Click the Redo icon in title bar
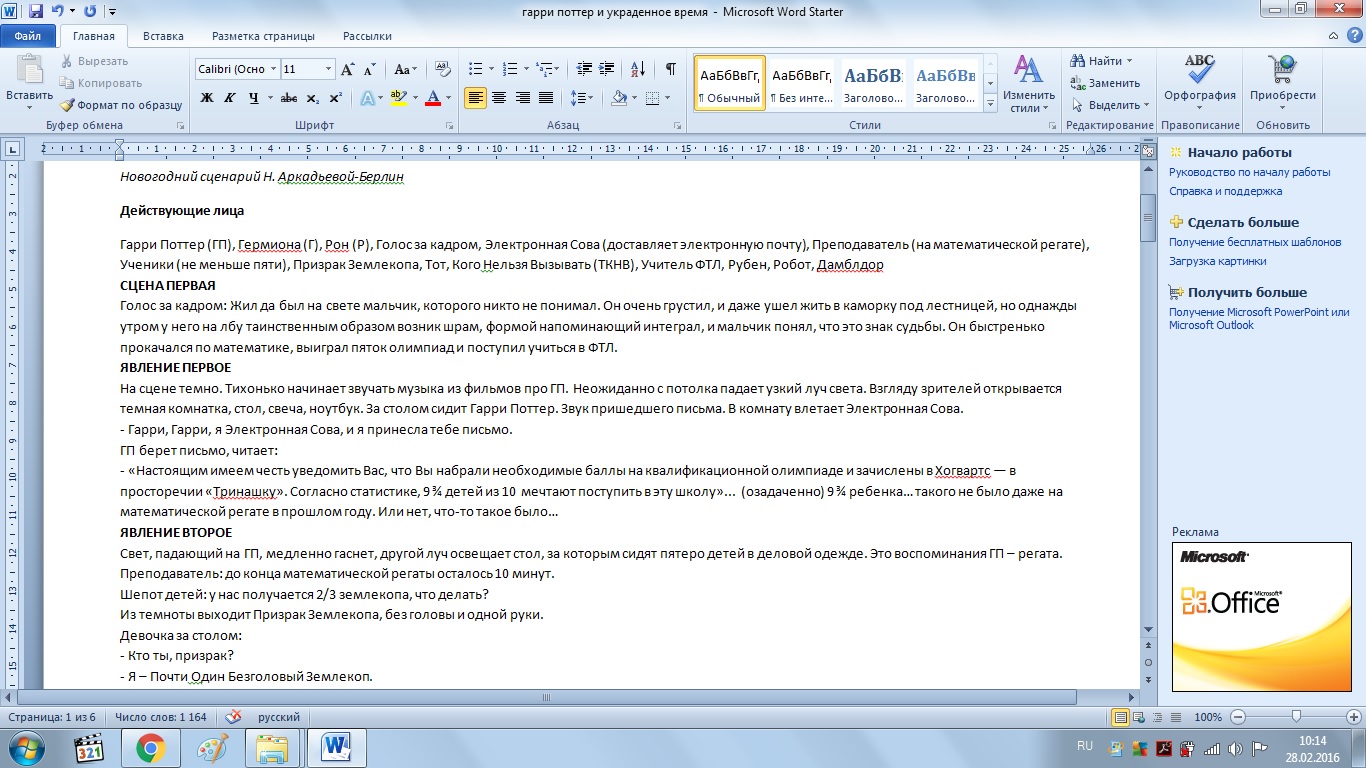1366x768 pixels. (x=90, y=12)
